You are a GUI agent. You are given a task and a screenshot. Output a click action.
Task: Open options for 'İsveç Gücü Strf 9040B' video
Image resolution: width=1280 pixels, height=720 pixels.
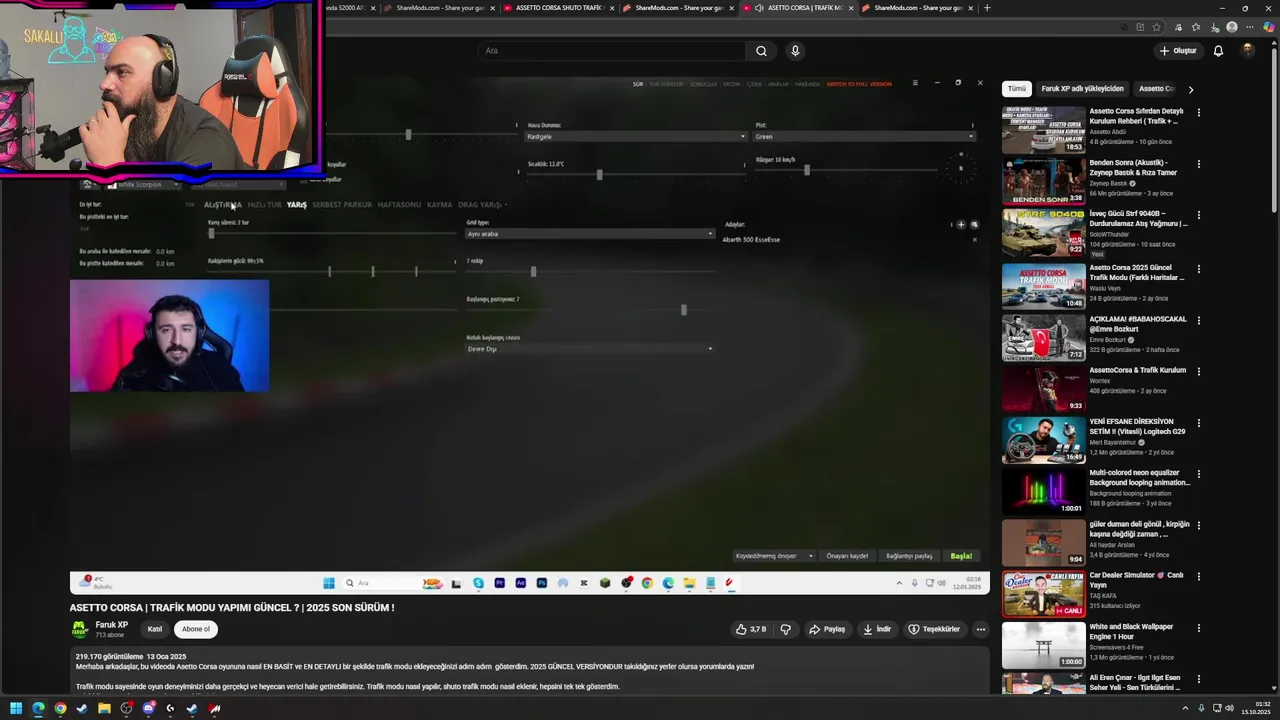click(1198, 215)
